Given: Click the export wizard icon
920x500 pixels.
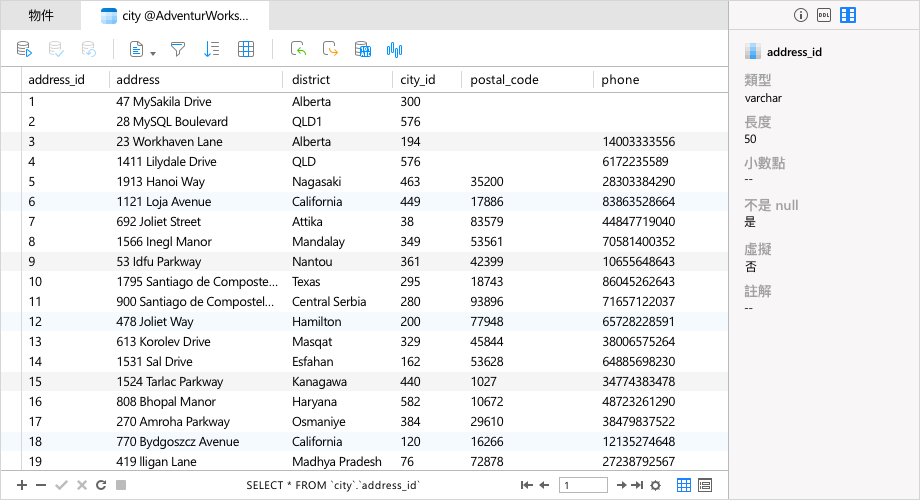Looking at the screenshot, I should coord(330,49).
